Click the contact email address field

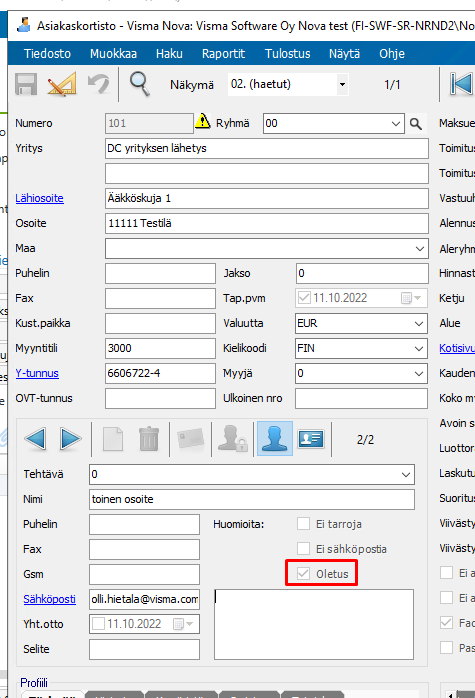(x=144, y=599)
